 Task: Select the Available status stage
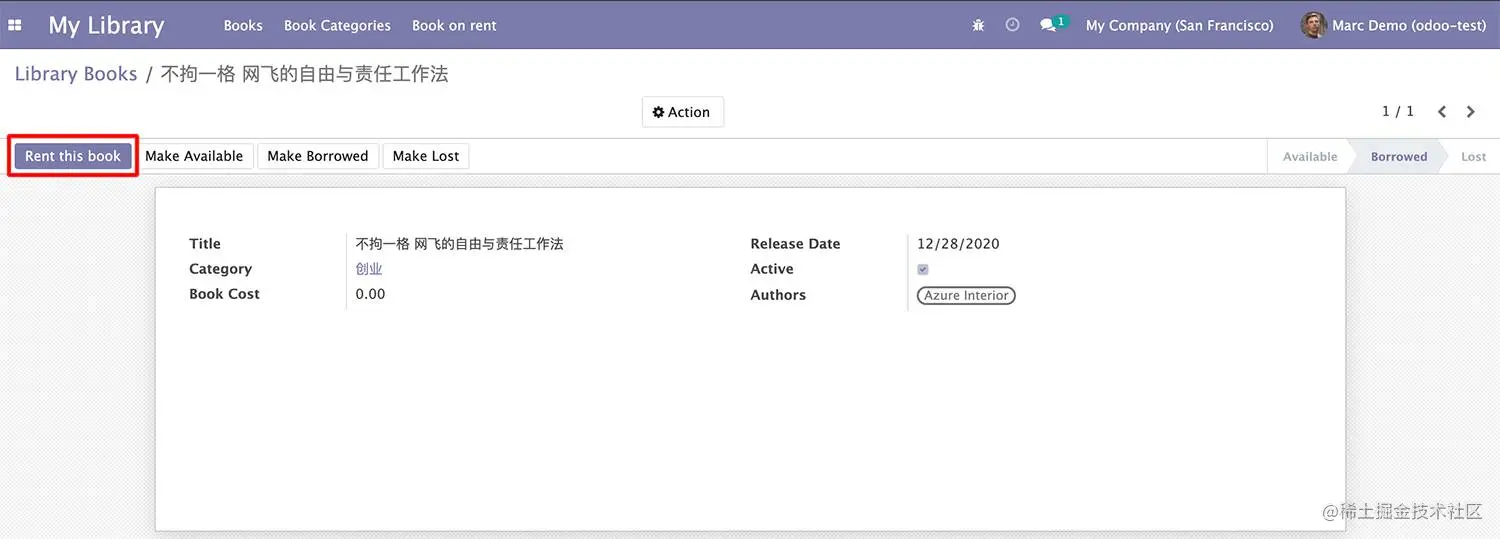[x=1310, y=157]
